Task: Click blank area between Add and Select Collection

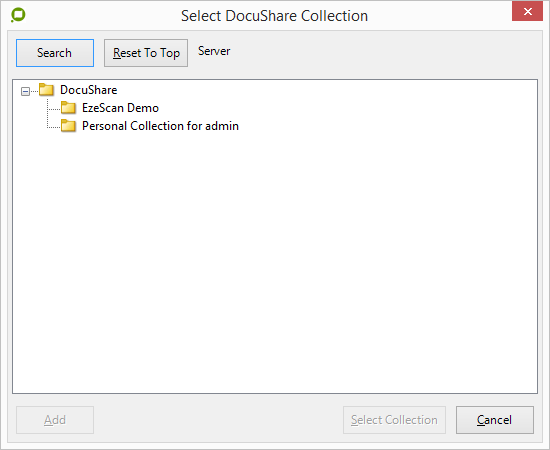Action: coord(217,420)
